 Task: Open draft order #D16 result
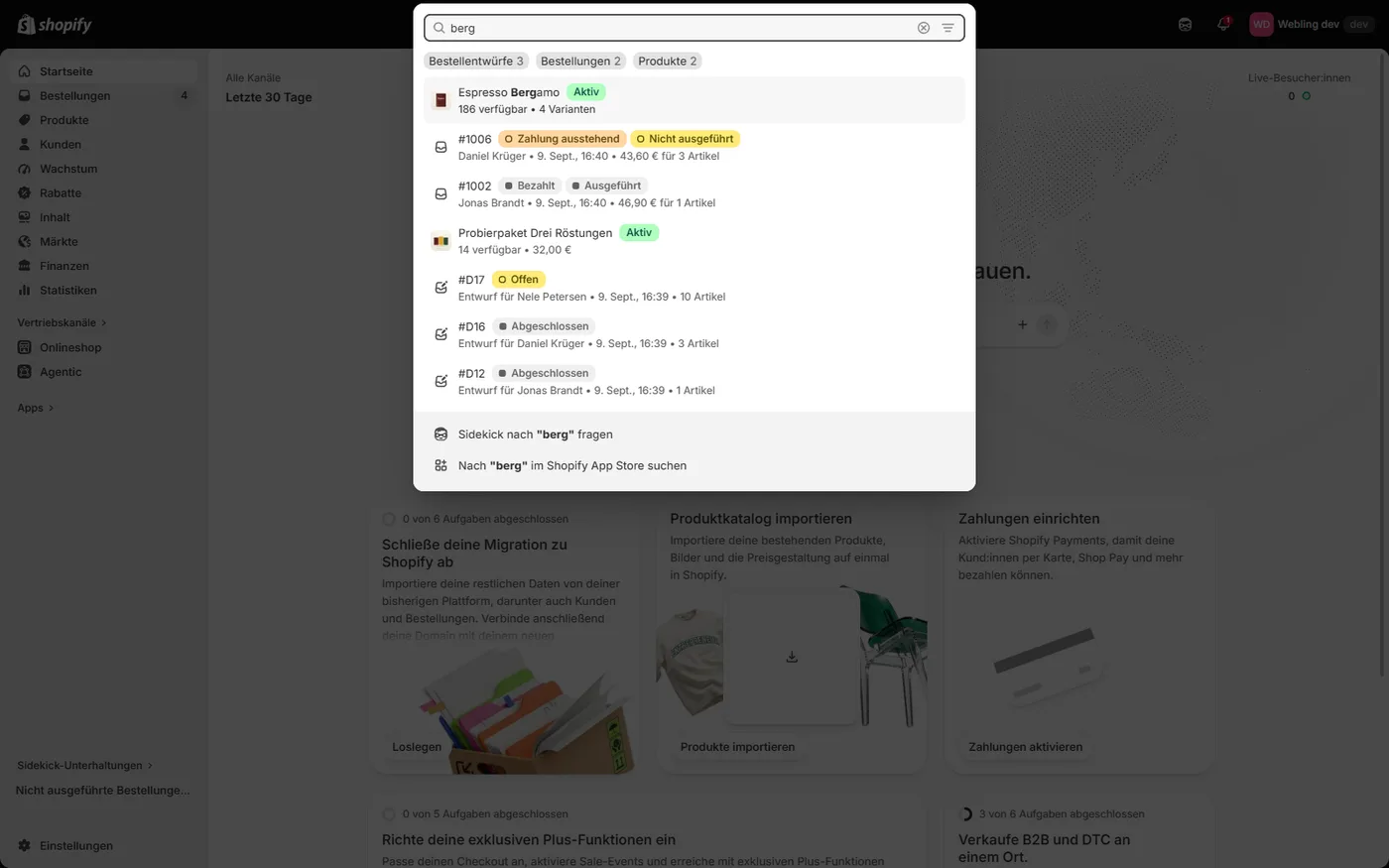694,334
